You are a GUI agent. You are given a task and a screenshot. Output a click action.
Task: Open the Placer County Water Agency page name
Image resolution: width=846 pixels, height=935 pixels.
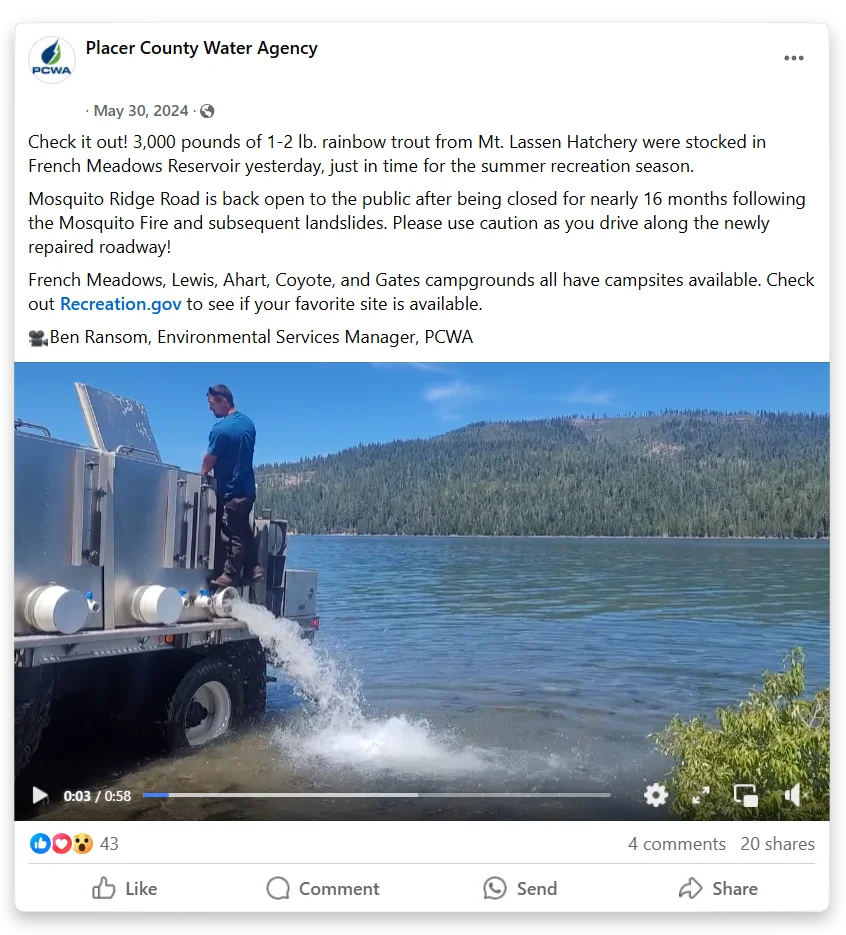[202, 48]
